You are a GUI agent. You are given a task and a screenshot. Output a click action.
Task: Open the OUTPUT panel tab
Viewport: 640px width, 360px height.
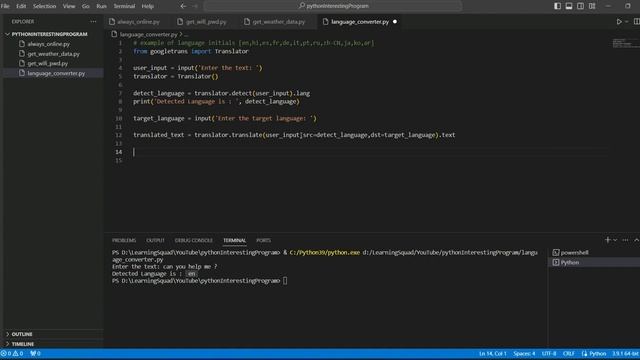click(155, 240)
